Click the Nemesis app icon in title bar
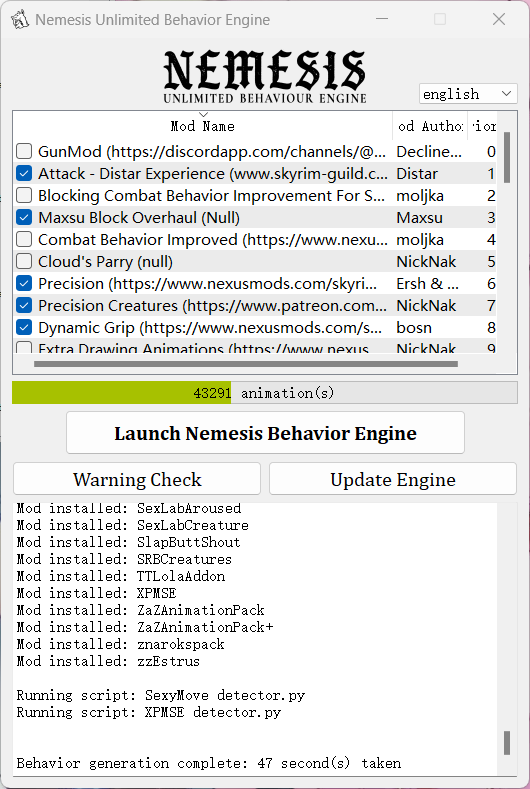 point(20,20)
